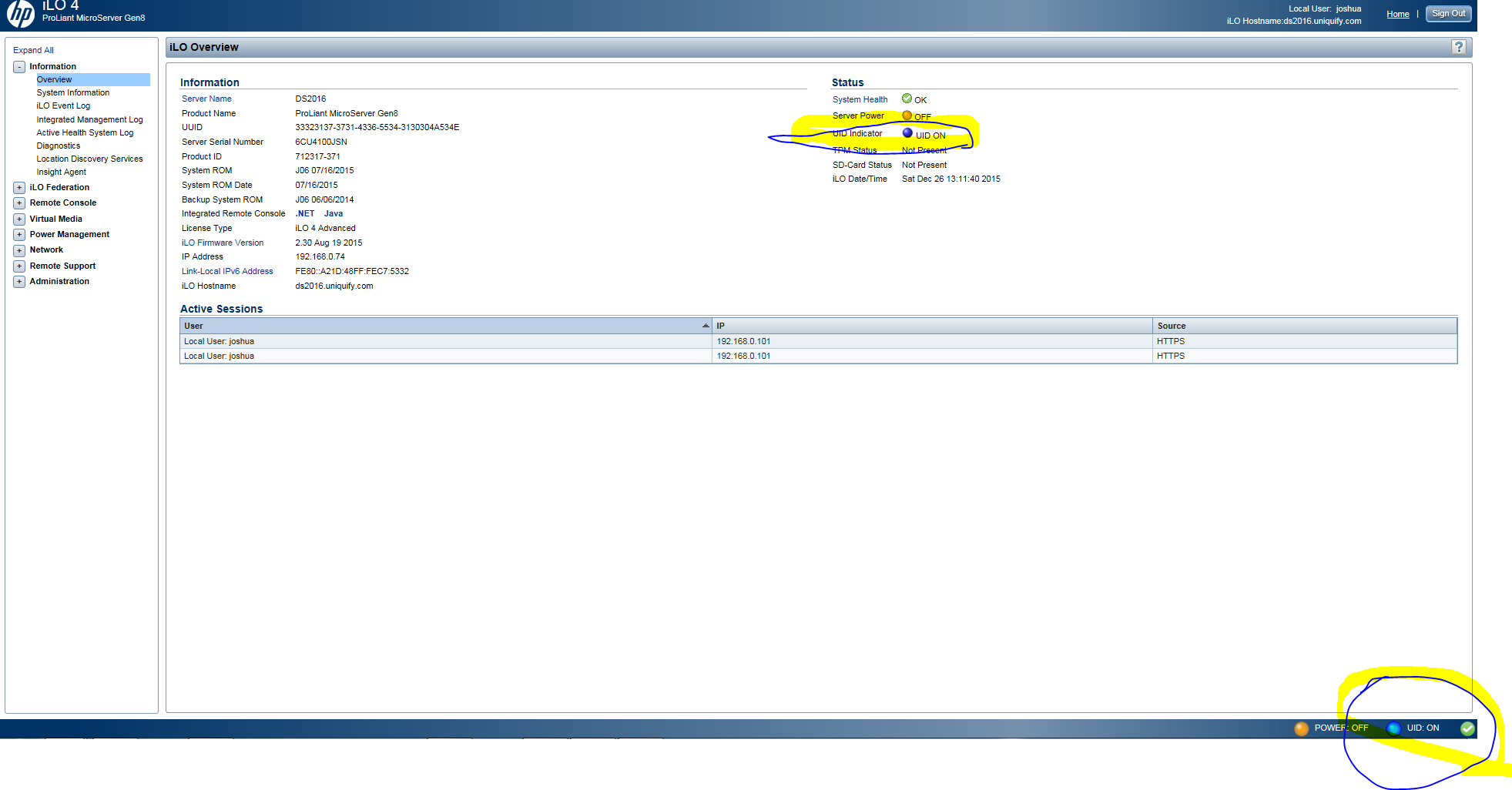
Task: Click the UID Indicator label
Action: 857,133
